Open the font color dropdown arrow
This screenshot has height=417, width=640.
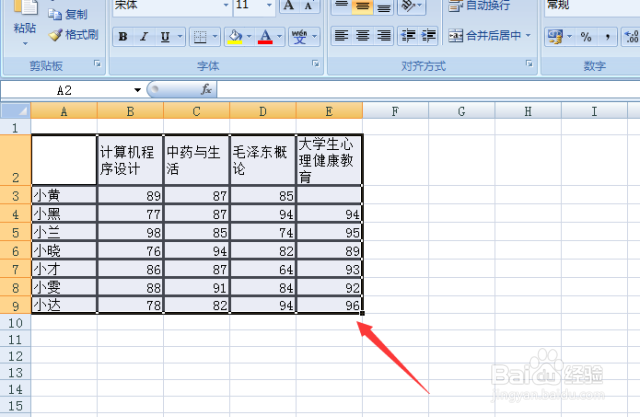point(280,37)
